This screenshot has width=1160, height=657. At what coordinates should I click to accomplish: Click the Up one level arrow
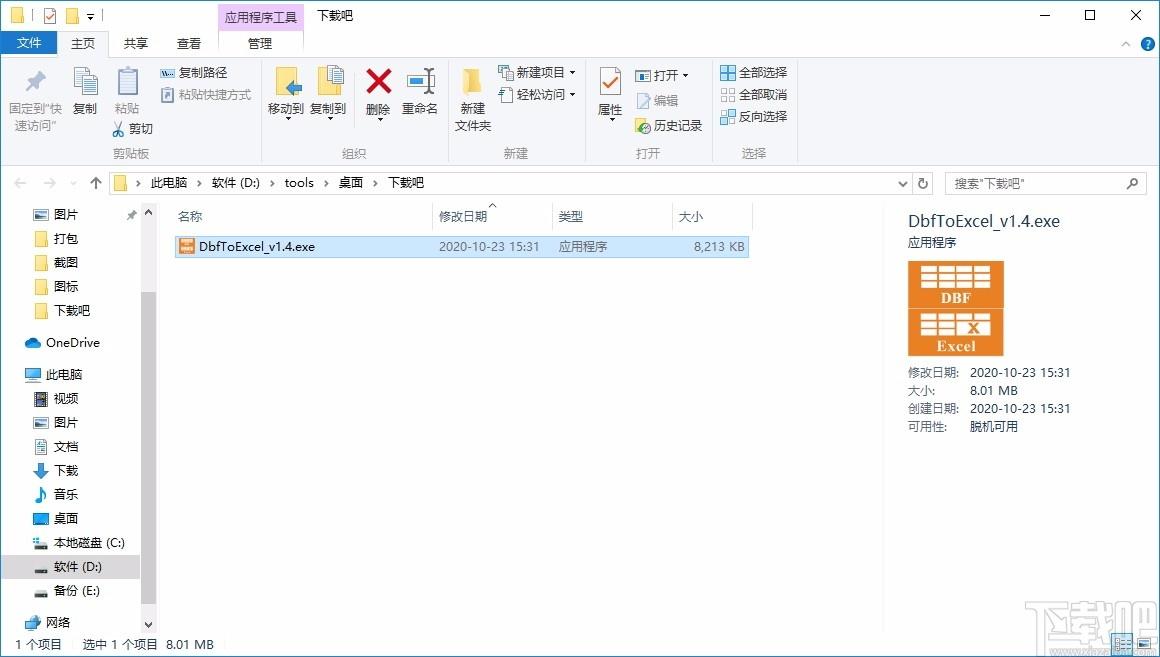pos(95,183)
